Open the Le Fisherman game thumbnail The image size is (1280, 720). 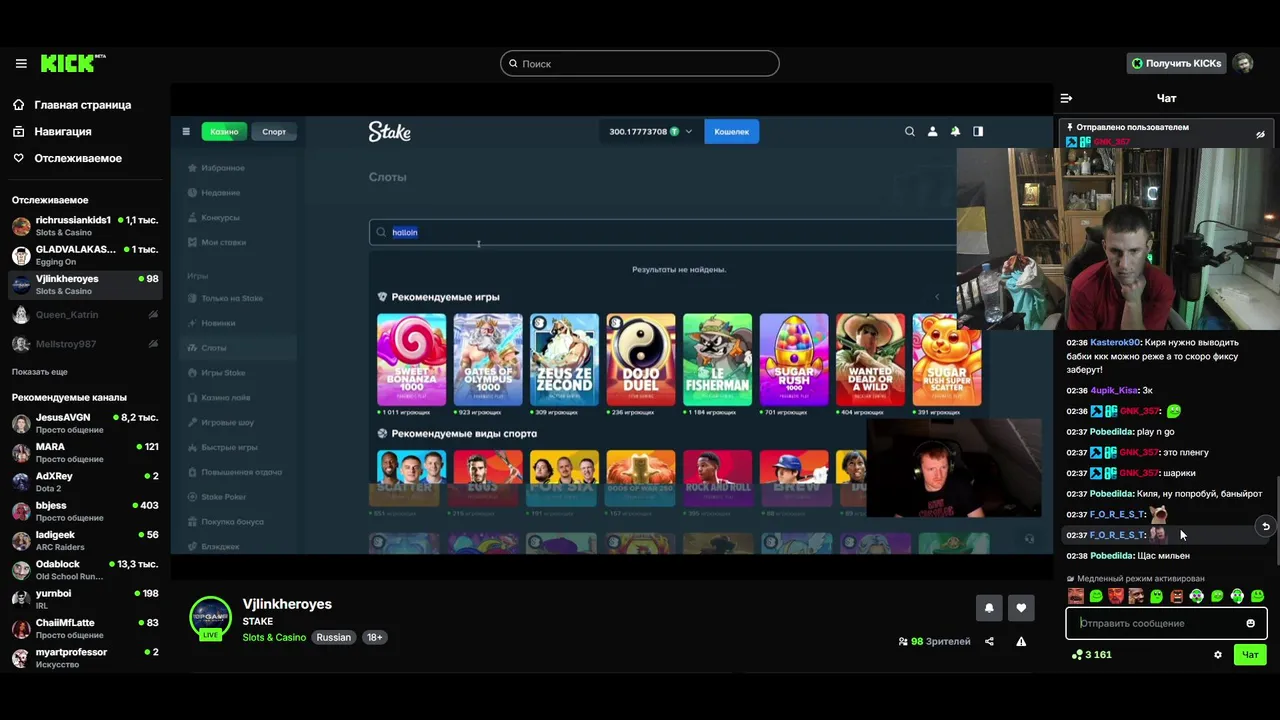(x=717, y=359)
